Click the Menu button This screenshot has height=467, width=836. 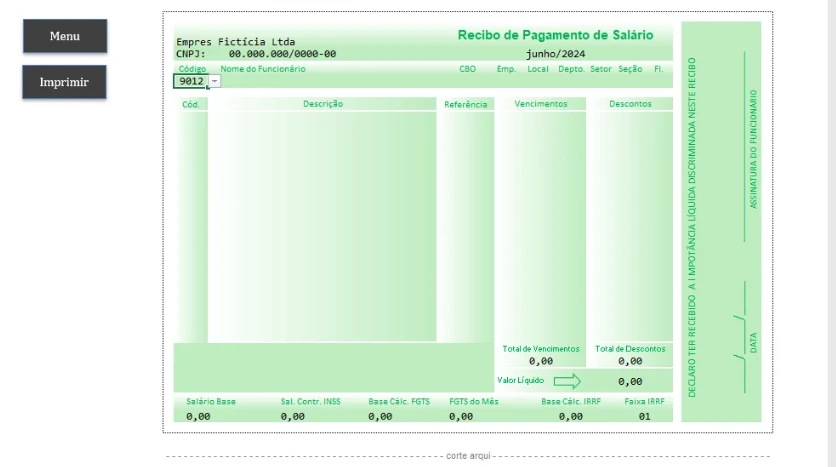pos(65,36)
